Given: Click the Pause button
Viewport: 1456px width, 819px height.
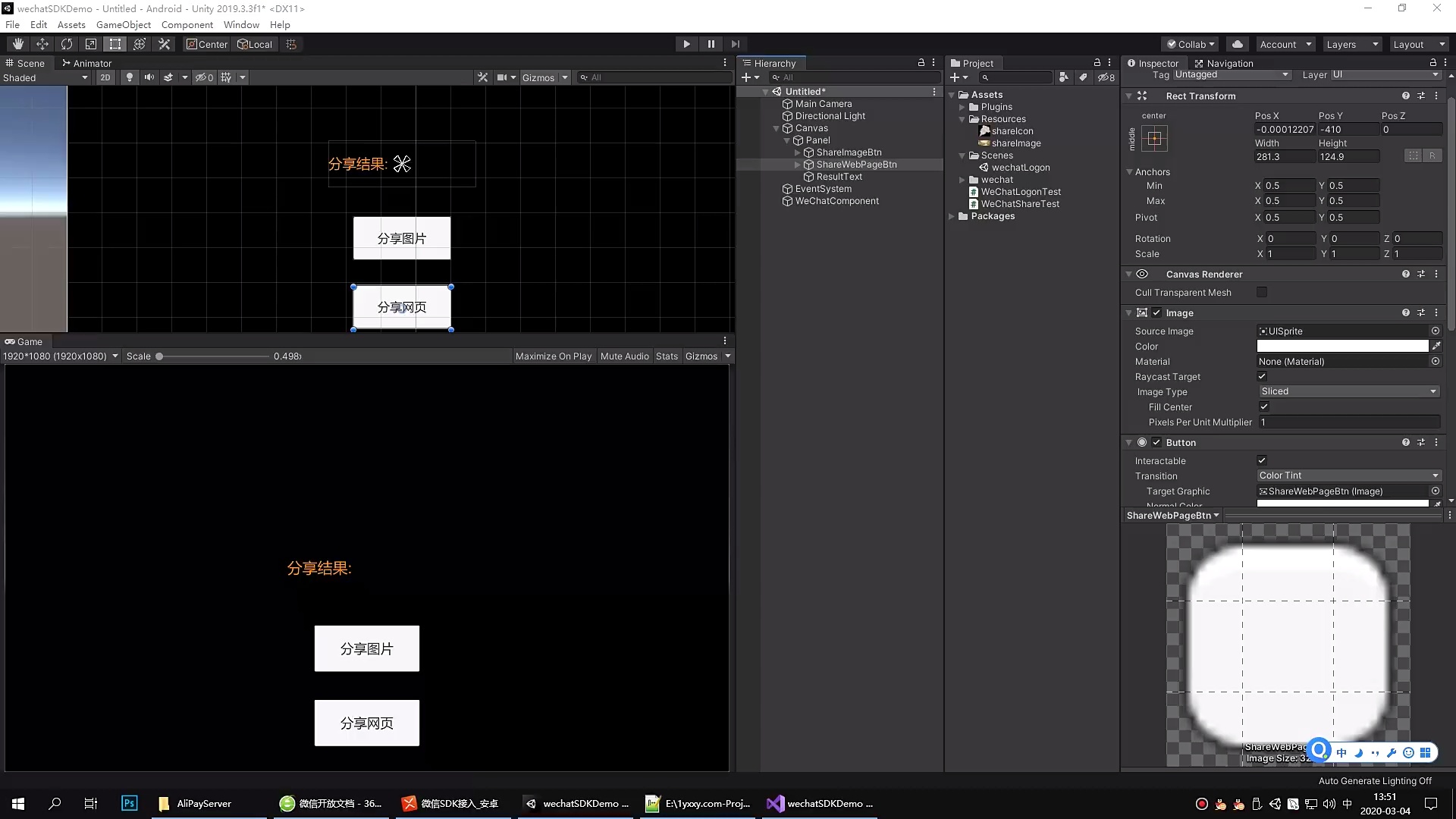Looking at the screenshot, I should pos(711,44).
